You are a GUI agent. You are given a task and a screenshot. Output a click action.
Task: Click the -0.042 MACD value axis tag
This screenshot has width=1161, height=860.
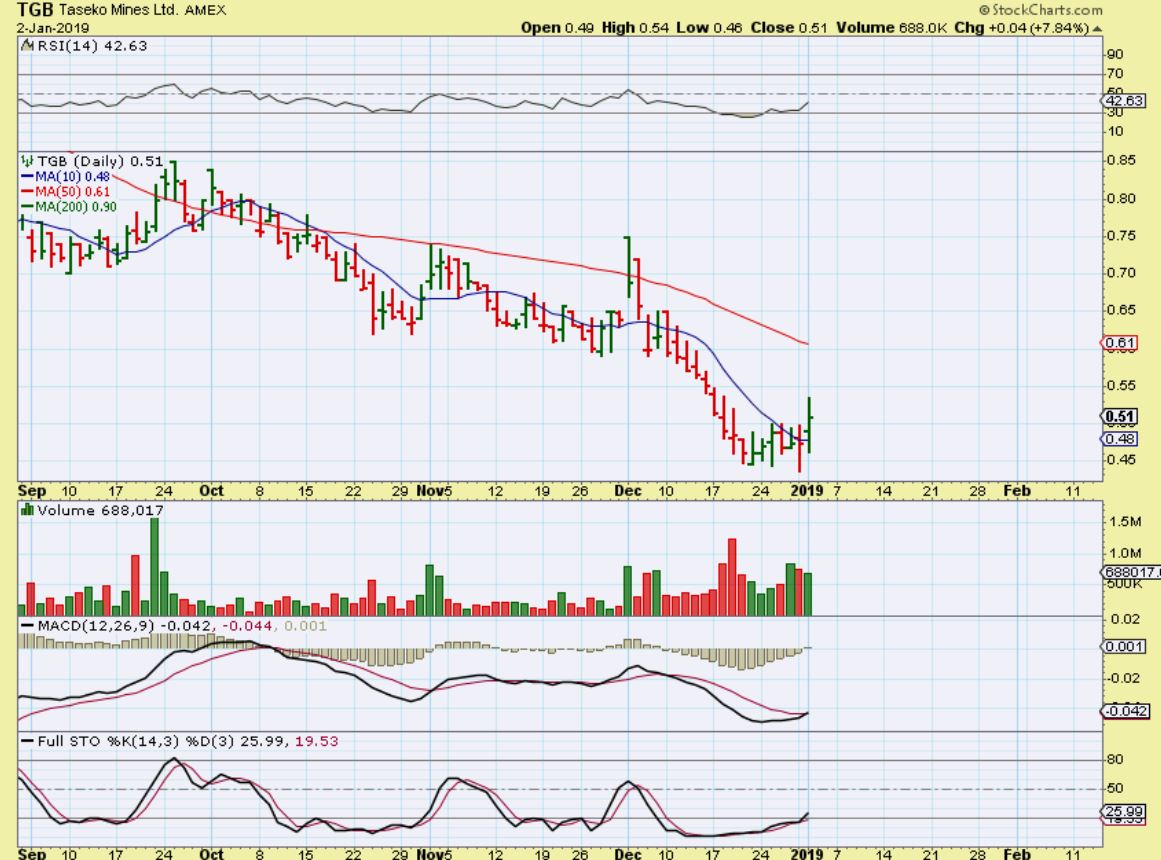(x=1126, y=711)
